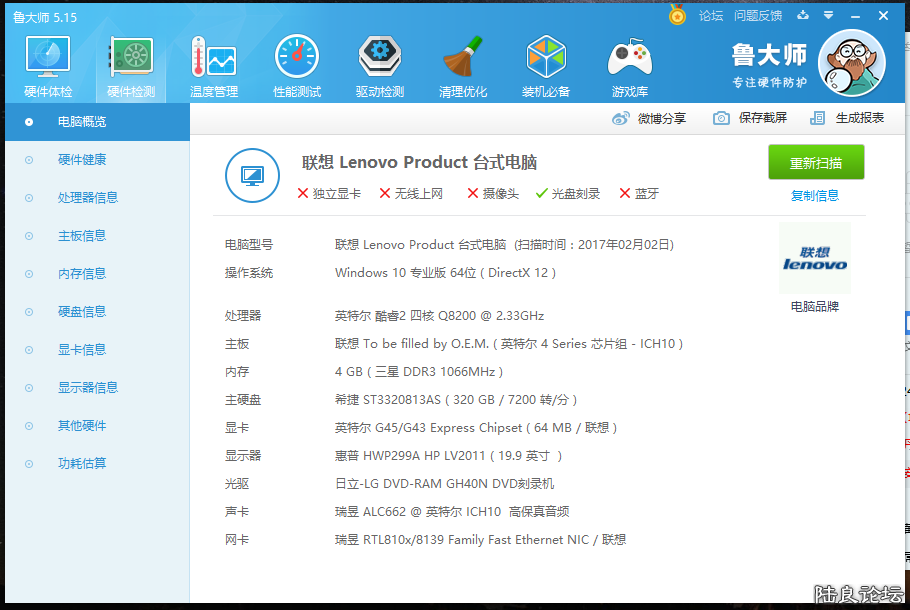The height and width of the screenshot is (610, 910).
Task: Open the 硬件体检 hardware checkup module
Action: tap(47, 67)
